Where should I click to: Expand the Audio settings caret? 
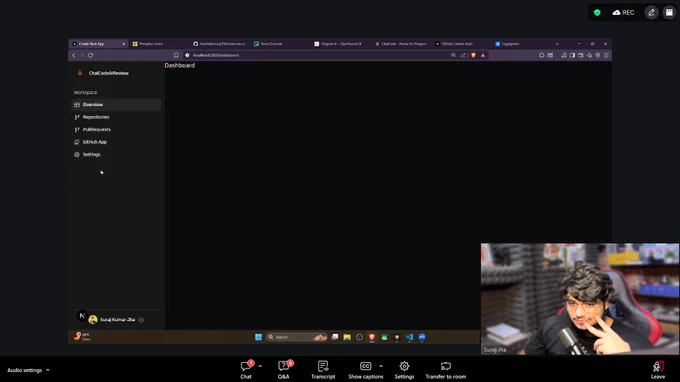(x=48, y=370)
